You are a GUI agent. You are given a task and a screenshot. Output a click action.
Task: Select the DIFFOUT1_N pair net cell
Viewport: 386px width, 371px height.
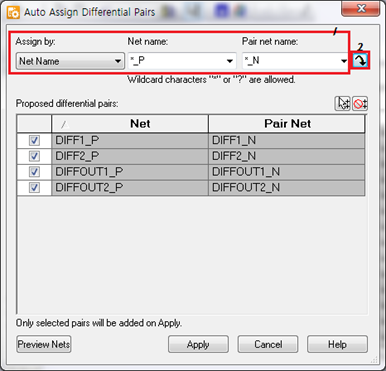(287, 172)
